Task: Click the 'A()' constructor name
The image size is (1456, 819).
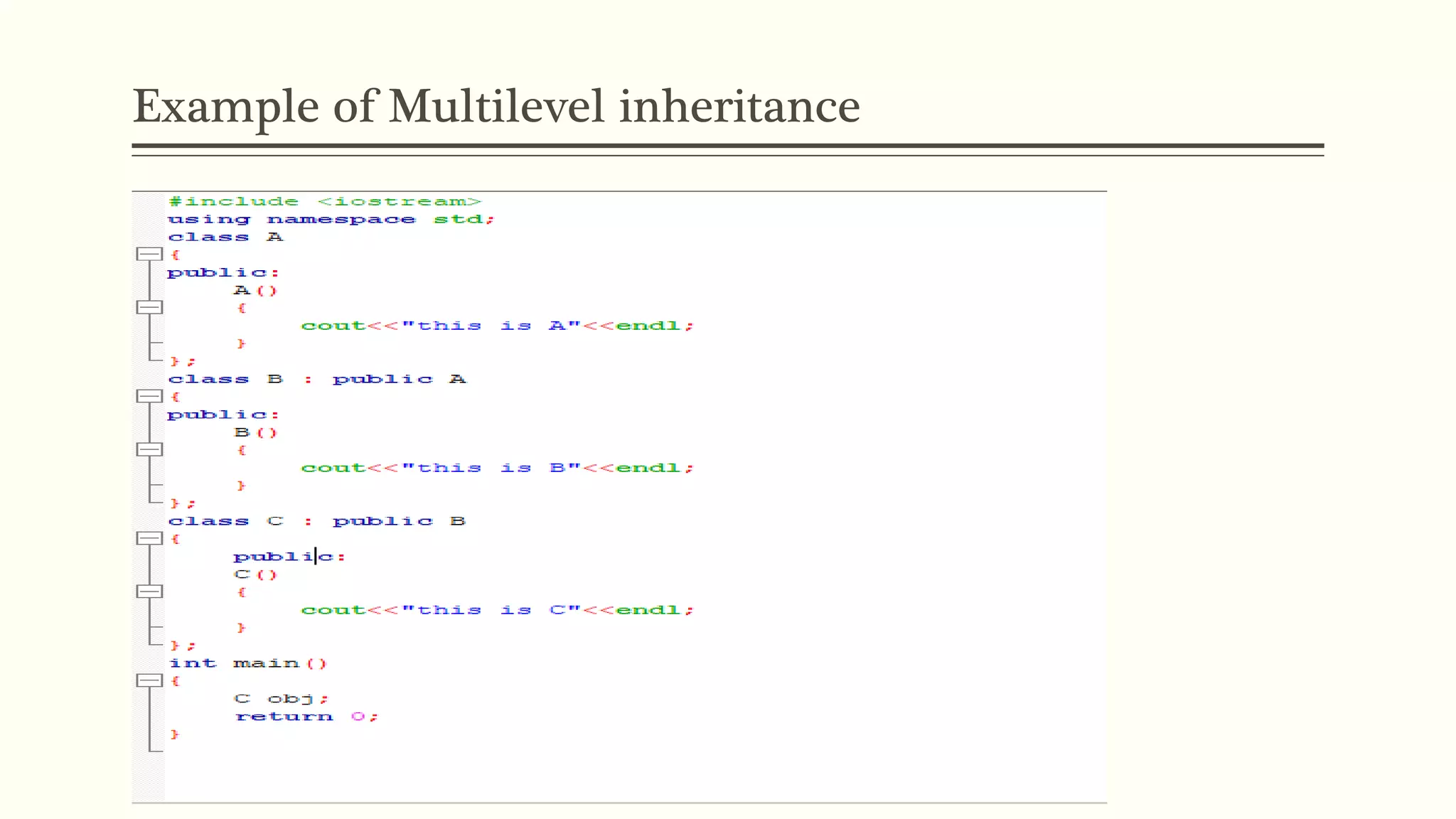Action: point(255,290)
